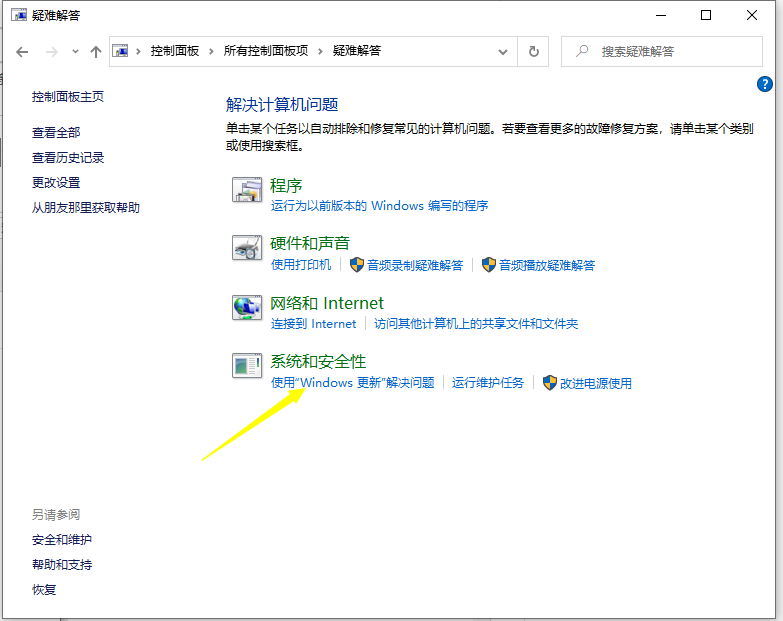Screen dimensions: 783x621
Task: Open 帮助和支持 link
Action: (x=62, y=565)
